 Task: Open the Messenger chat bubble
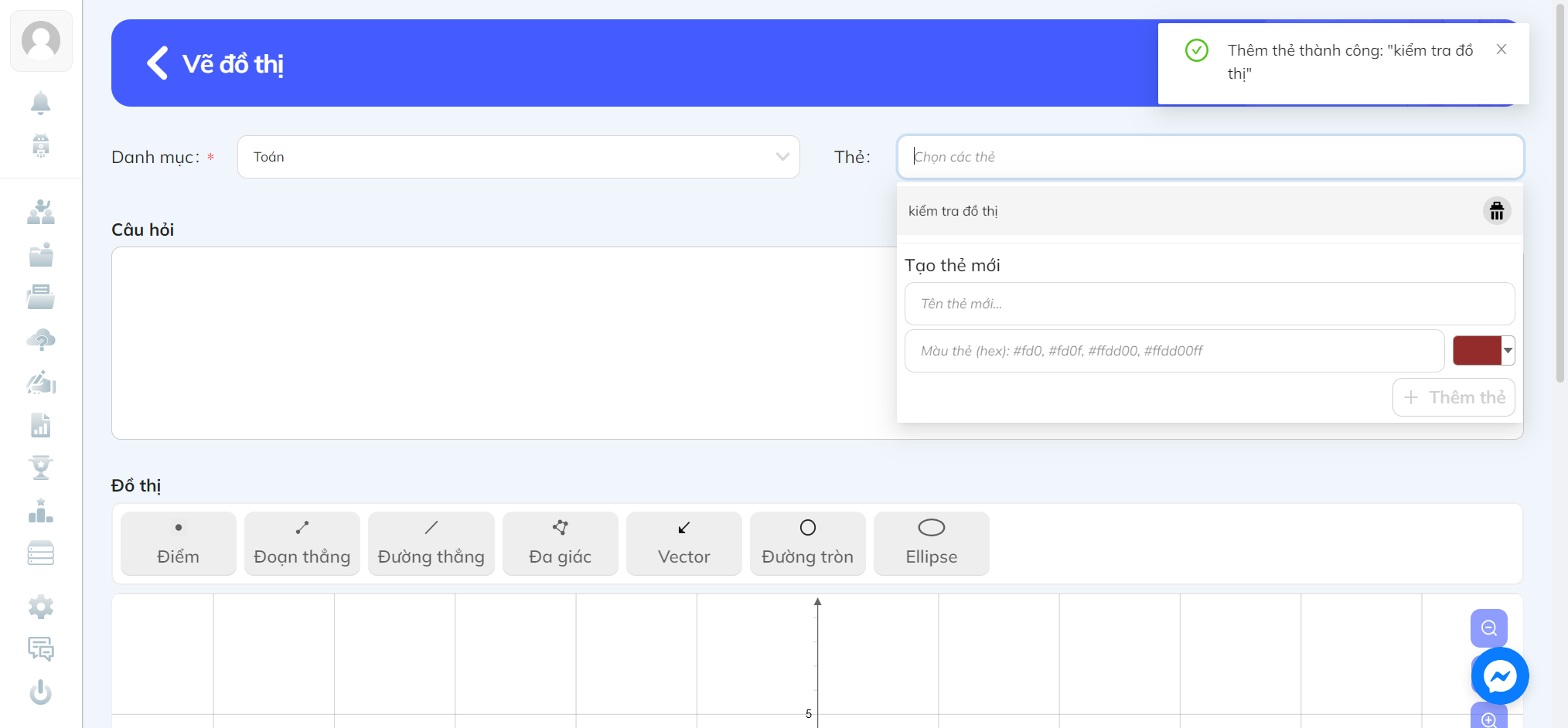(1500, 676)
